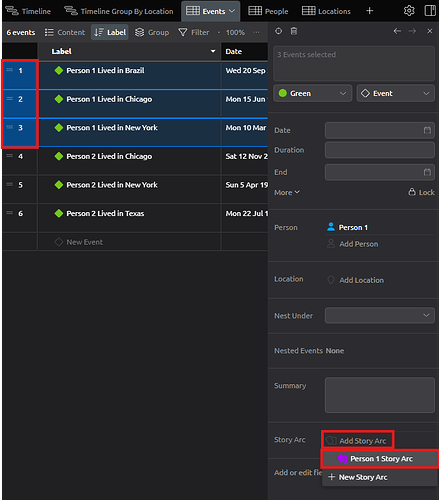This screenshot has height=500, width=439.
Task: Open the Event type dropdown
Action: point(396,93)
